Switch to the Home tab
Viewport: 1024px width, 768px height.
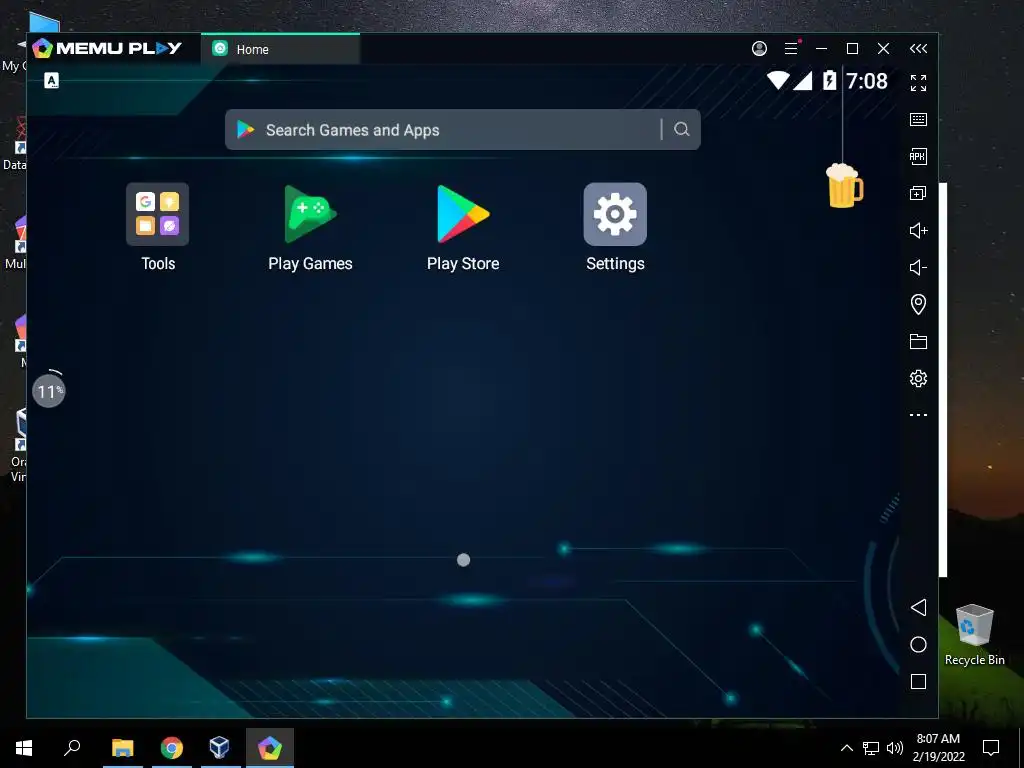[x=280, y=49]
